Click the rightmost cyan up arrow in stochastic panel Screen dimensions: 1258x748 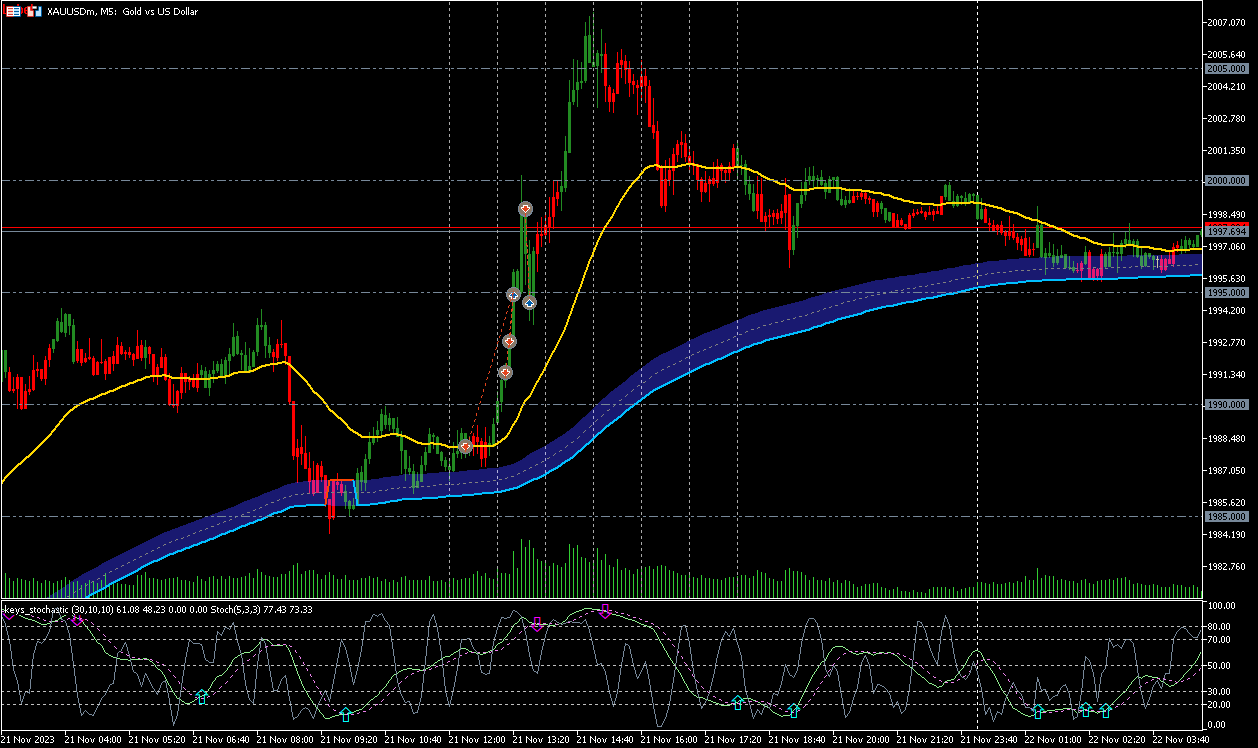(x=1105, y=710)
